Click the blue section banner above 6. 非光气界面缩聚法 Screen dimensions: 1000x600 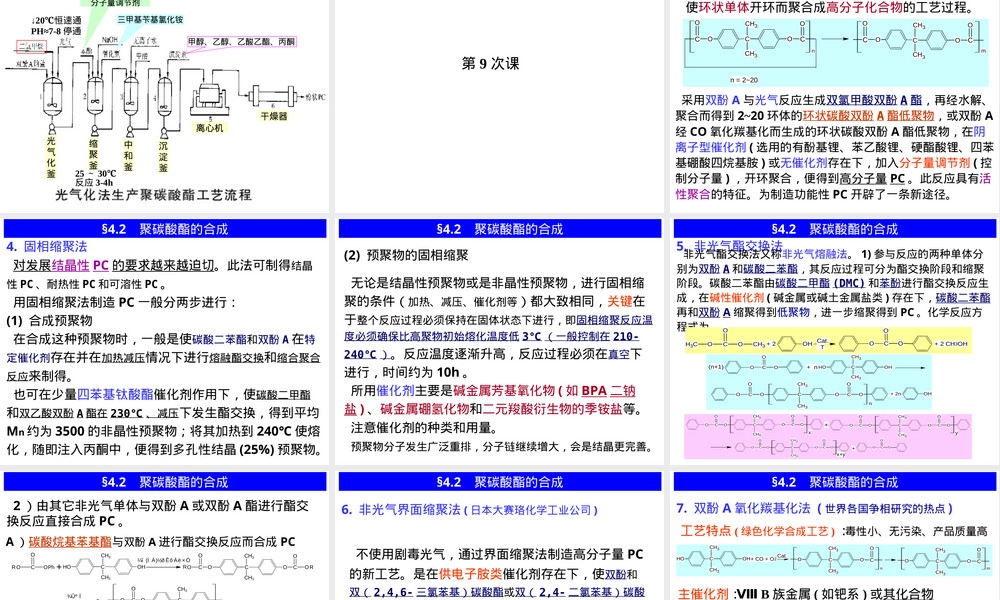point(500,482)
